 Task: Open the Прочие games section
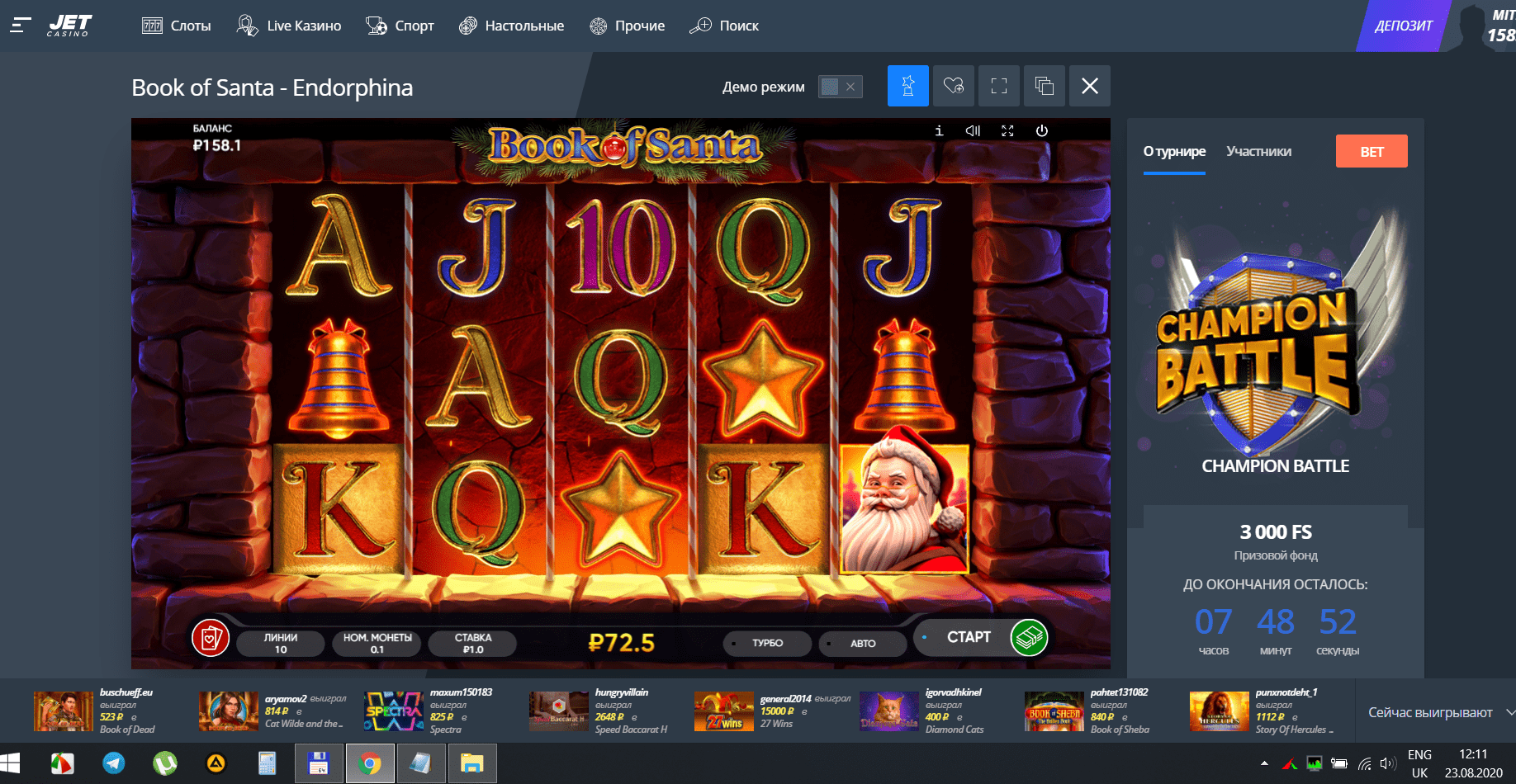[x=628, y=26]
